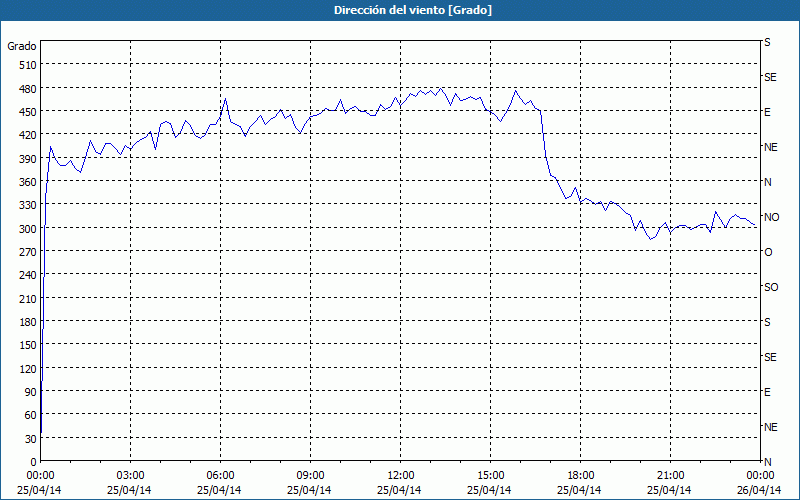Viewport: 800px width, 500px height.
Task: Choose the 180 degree label
Action: tap(28, 322)
